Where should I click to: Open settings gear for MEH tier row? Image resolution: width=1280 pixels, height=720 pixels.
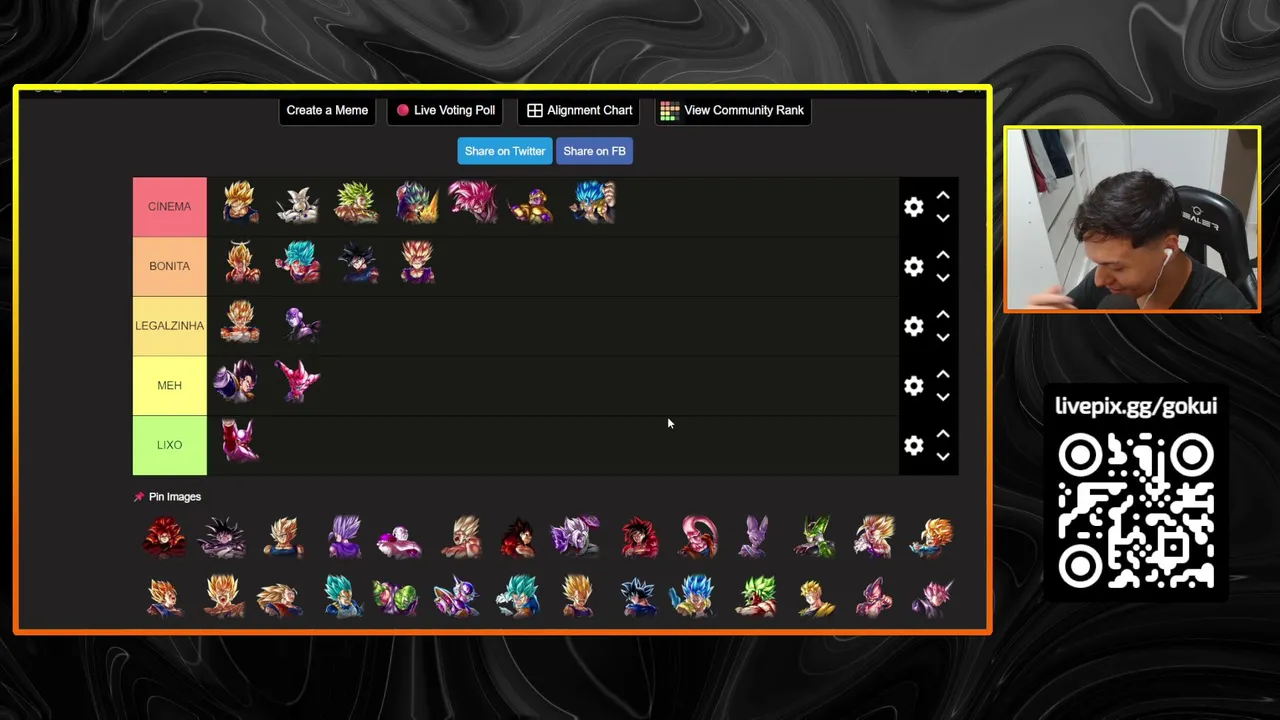coord(913,386)
